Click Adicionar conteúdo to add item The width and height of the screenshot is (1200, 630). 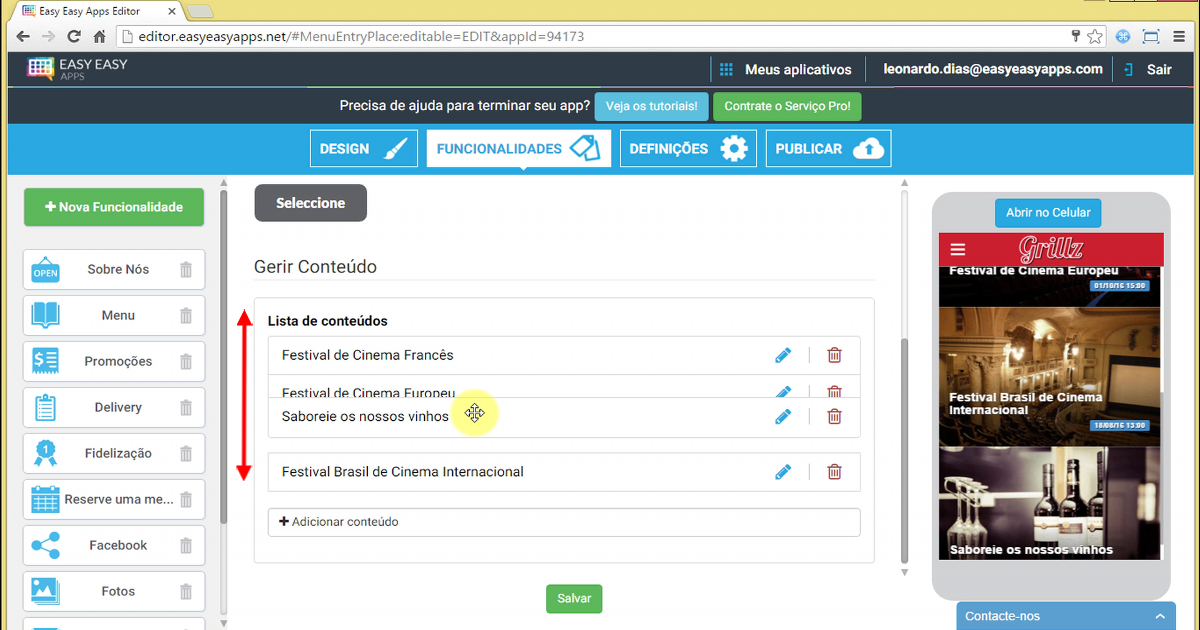(x=564, y=522)
